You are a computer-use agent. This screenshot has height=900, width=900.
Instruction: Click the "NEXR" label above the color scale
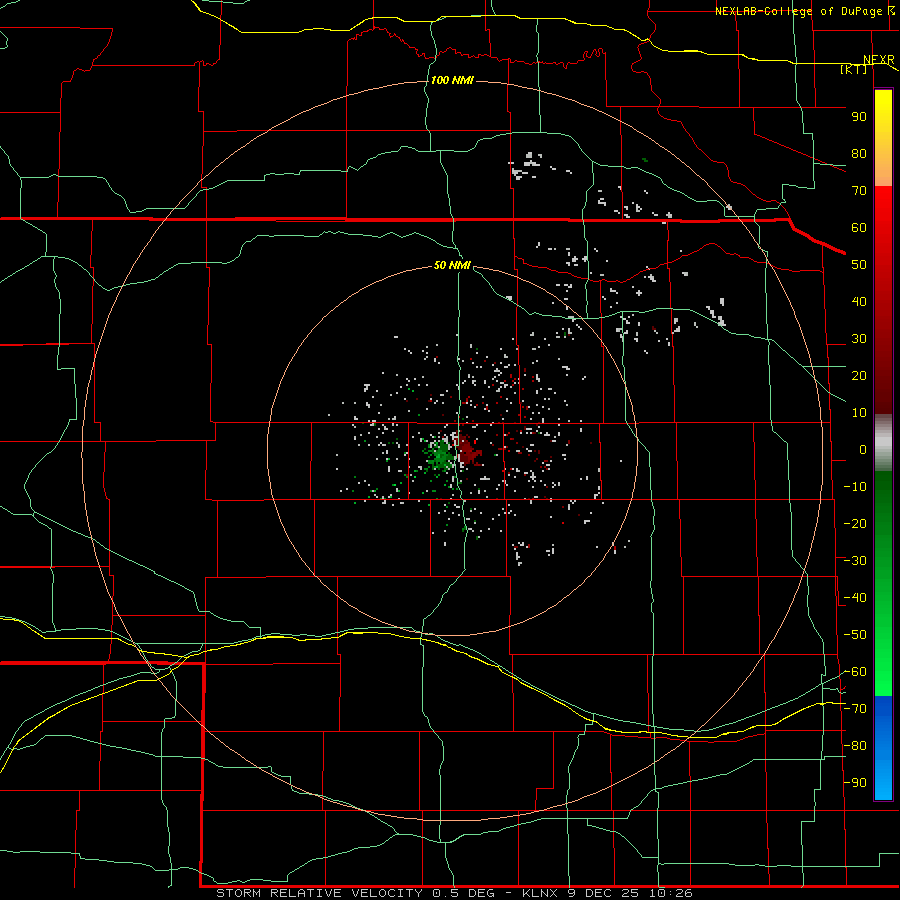coord(878,60)
